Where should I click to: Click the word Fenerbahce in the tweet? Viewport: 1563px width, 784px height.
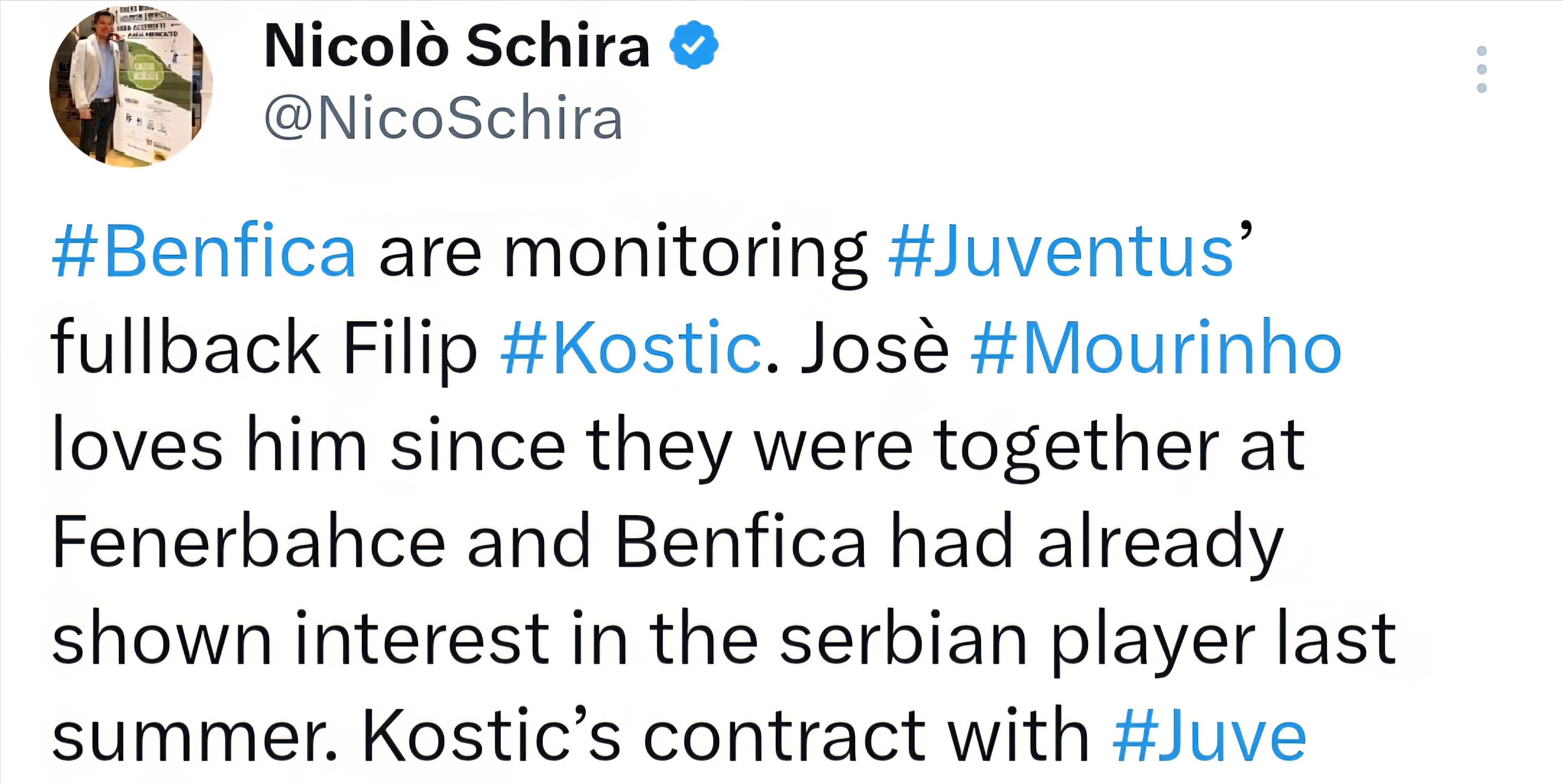pyautogui.click(x=249, y=542)
